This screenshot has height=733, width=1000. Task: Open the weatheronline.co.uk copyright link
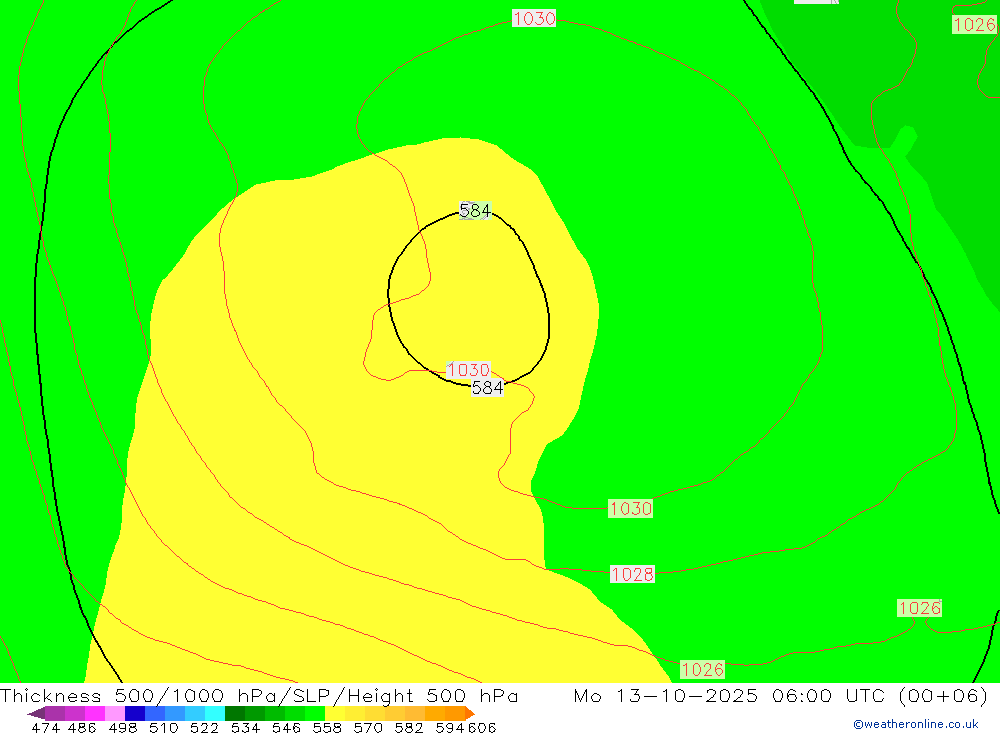[x=916, y=724]
